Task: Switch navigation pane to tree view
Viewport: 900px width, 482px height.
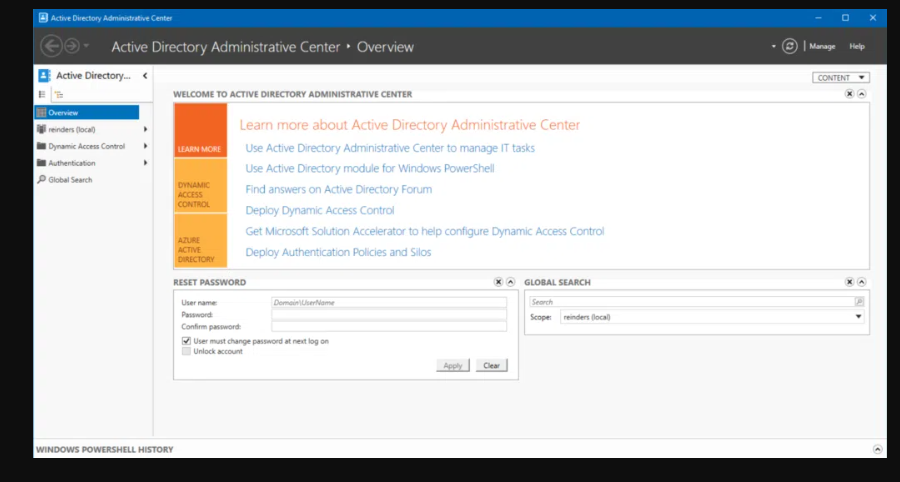Action: click(58, 94)
